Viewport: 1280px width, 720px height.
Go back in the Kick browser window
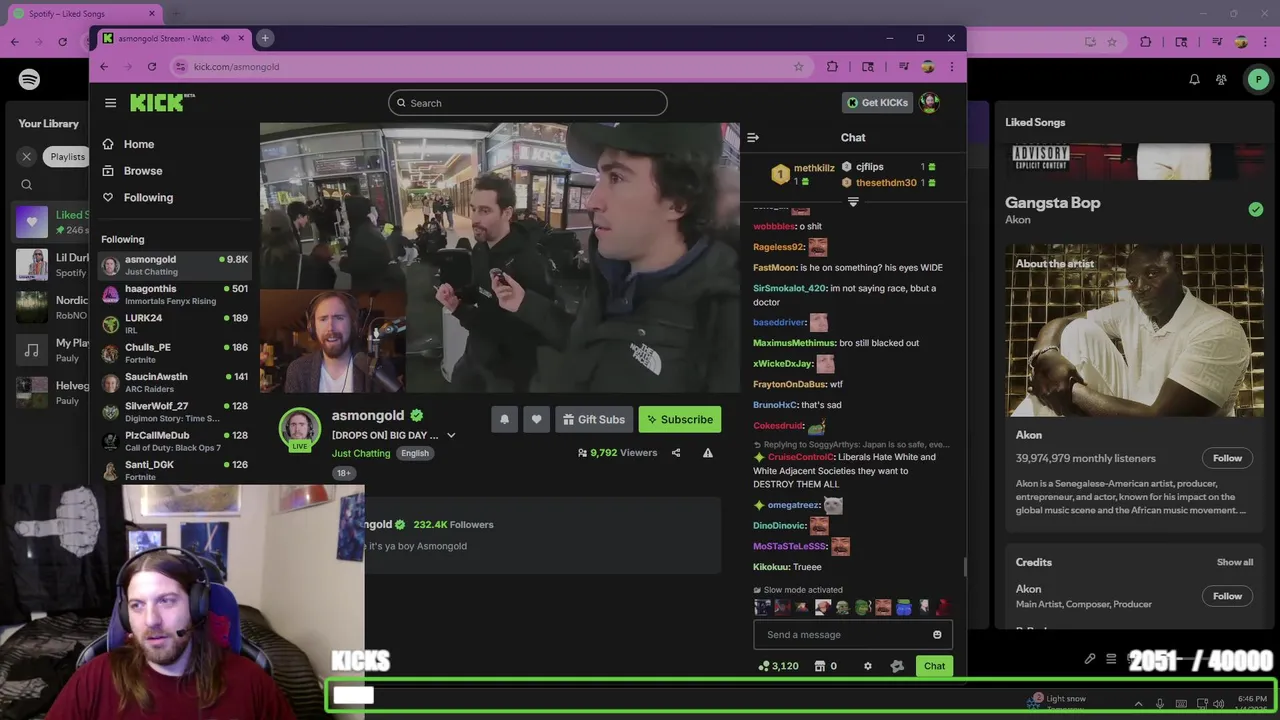104,67
